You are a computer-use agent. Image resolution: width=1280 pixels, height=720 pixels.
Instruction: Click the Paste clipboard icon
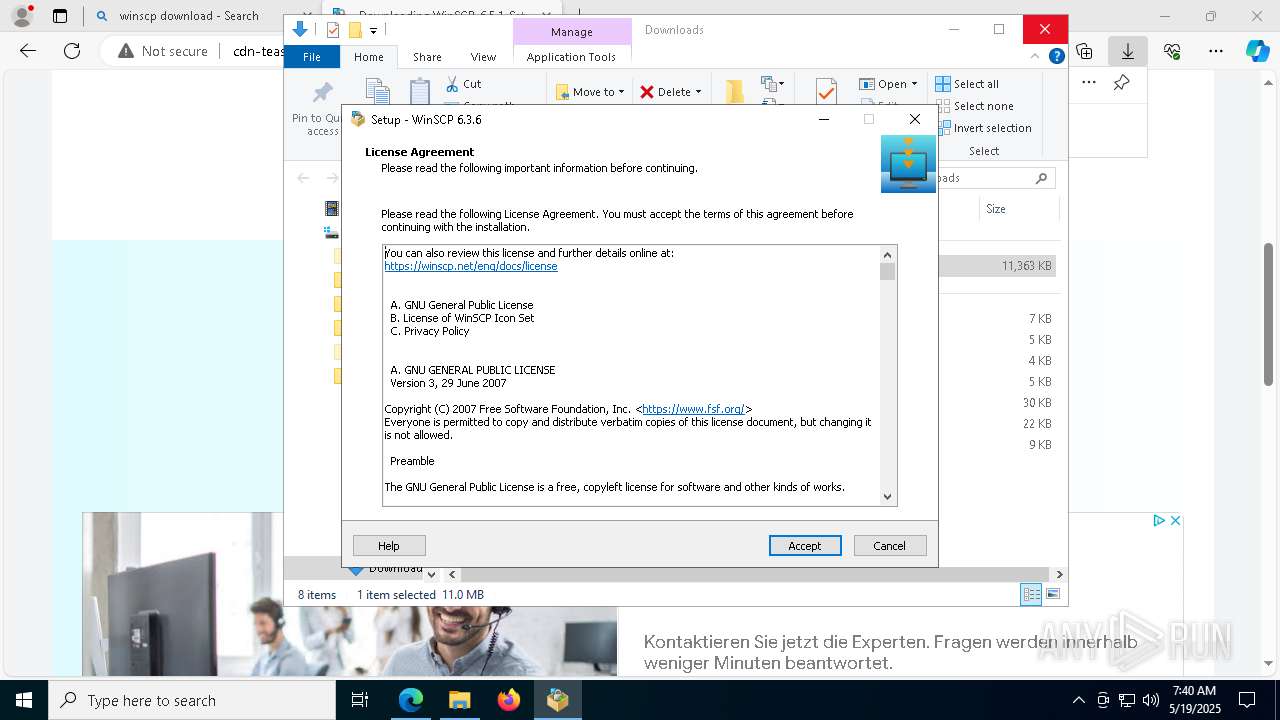[420, 92]
